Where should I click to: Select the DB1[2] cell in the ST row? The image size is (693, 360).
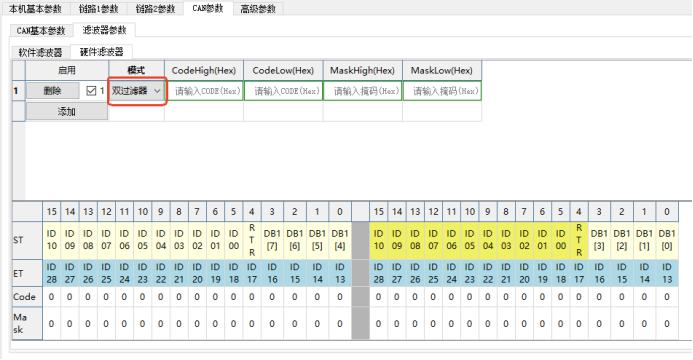point(621,240)
